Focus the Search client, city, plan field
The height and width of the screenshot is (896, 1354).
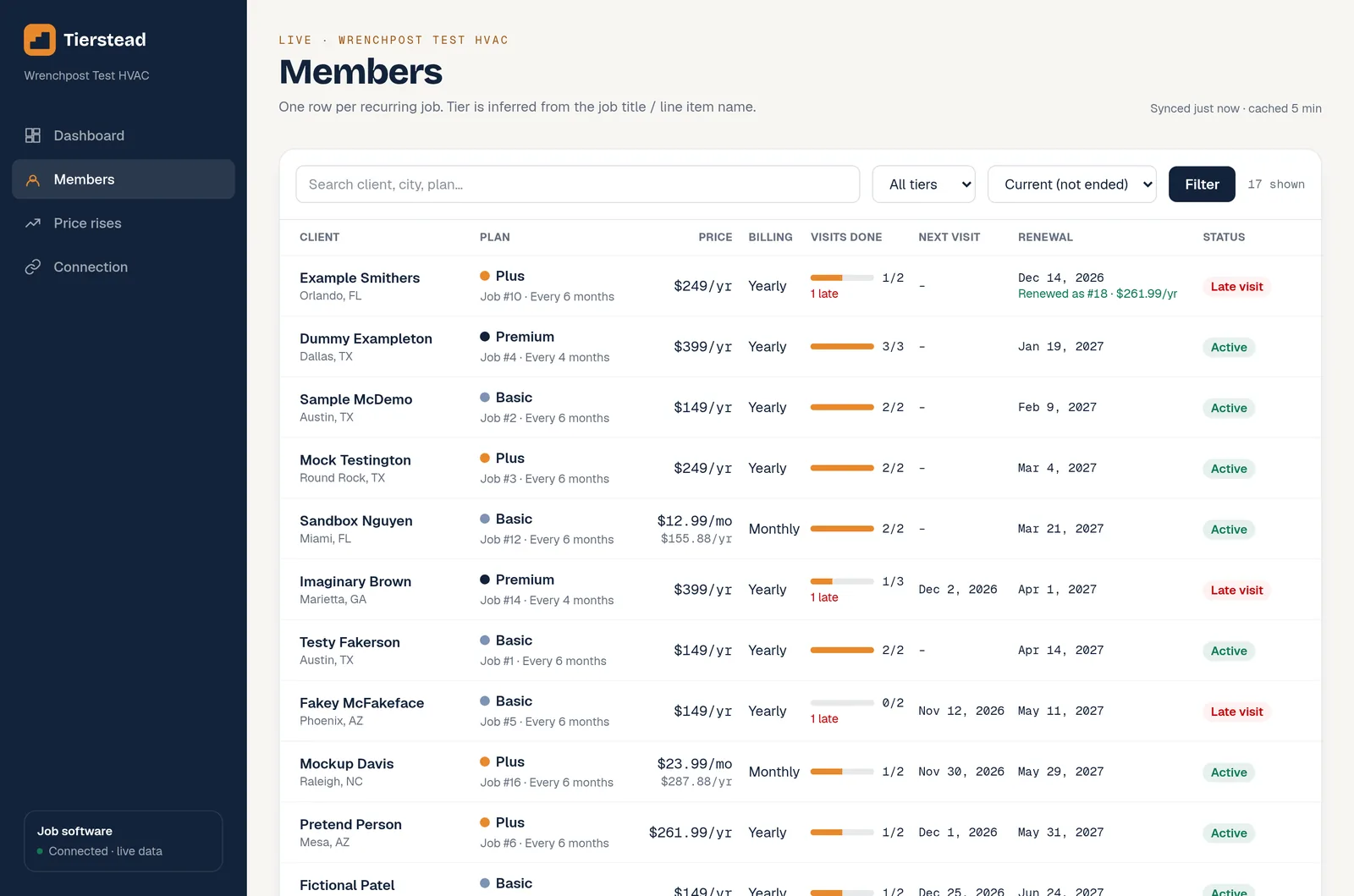tap(578, 184)
